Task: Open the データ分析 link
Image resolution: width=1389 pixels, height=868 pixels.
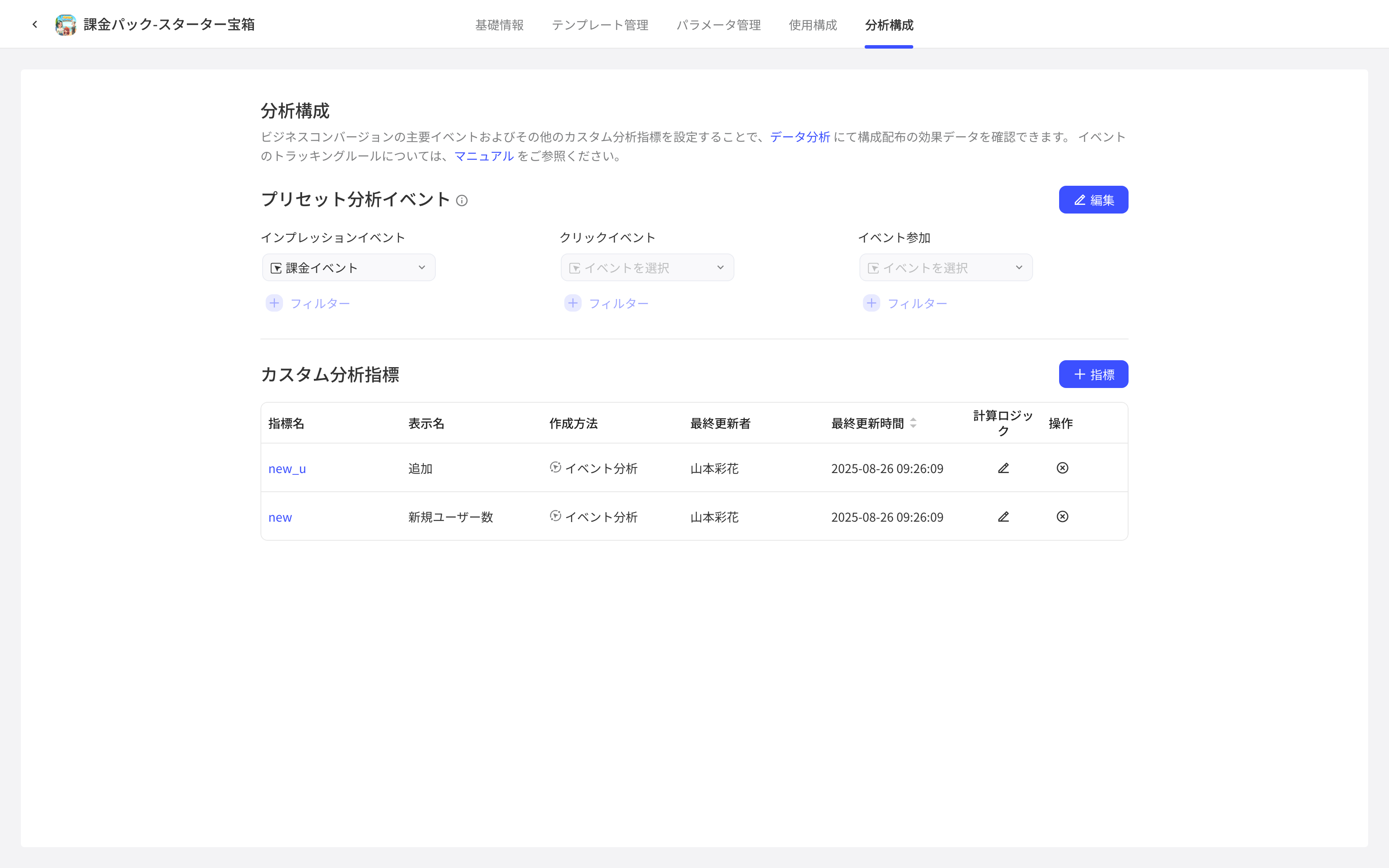Action: tap(800, 137)
